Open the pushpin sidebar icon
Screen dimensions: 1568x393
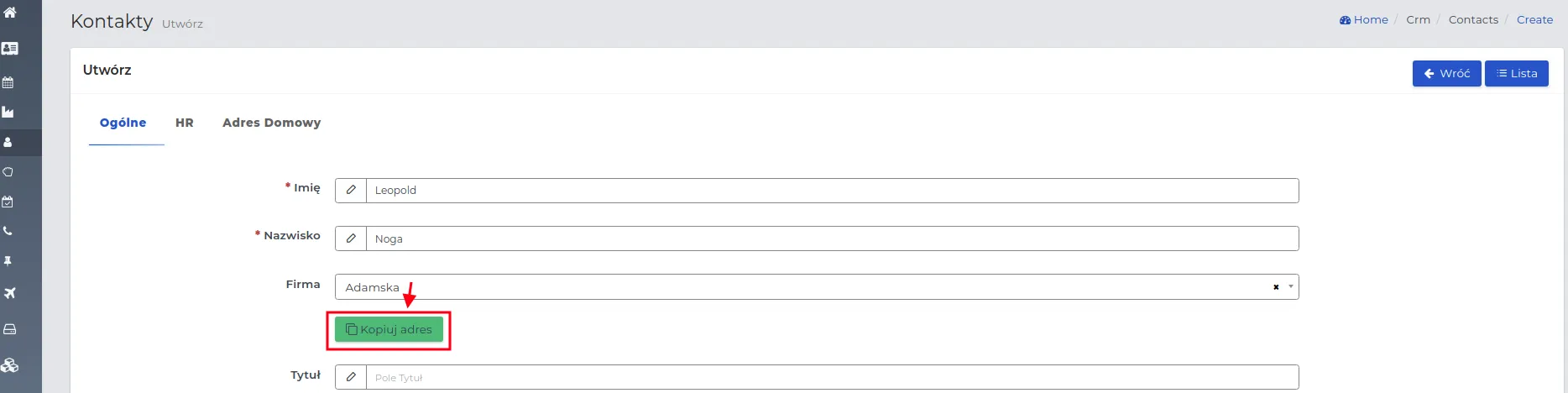tap(8, 261)
